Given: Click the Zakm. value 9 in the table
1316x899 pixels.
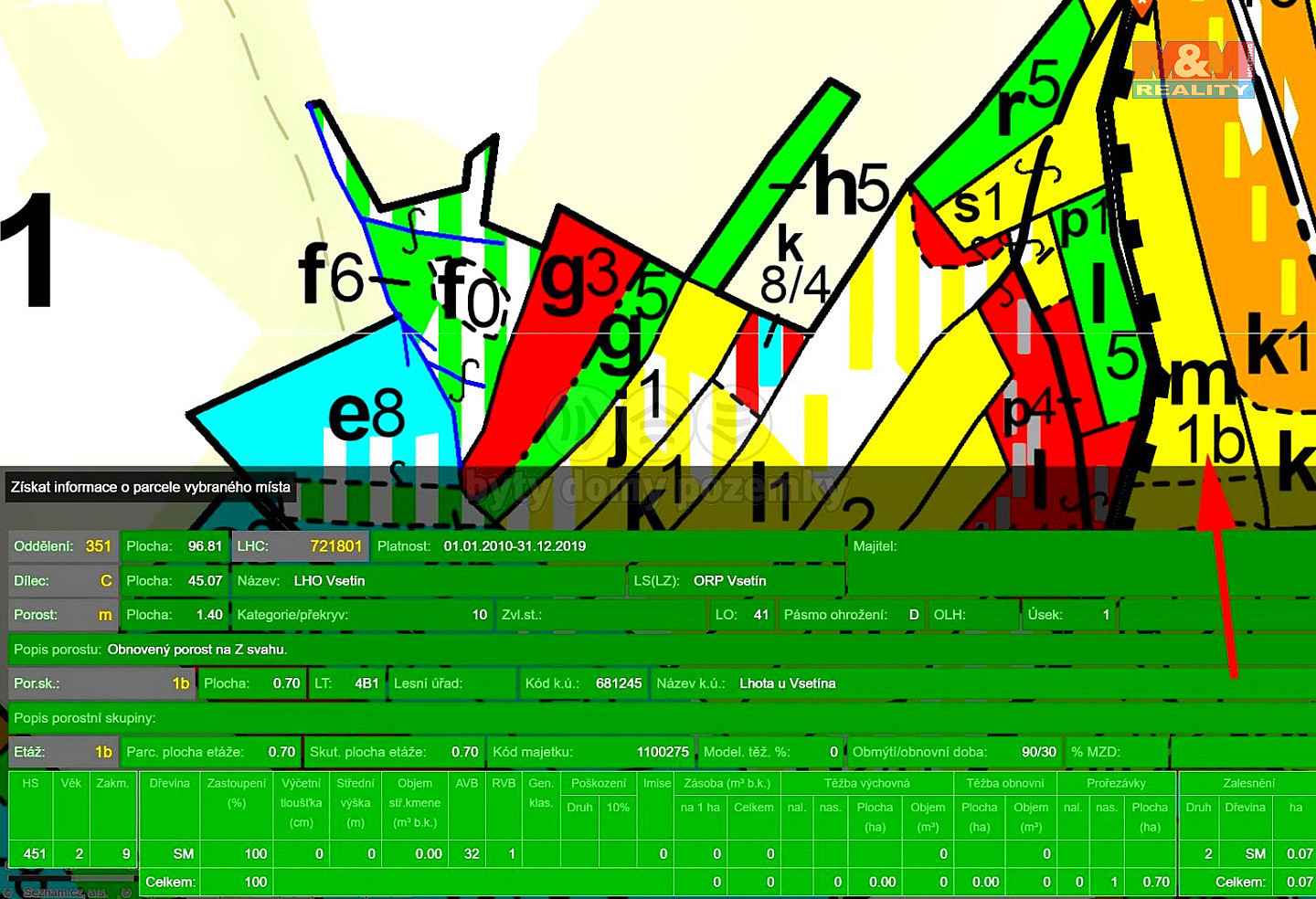Looking at the screenshot, I should (x=126, y=854).
